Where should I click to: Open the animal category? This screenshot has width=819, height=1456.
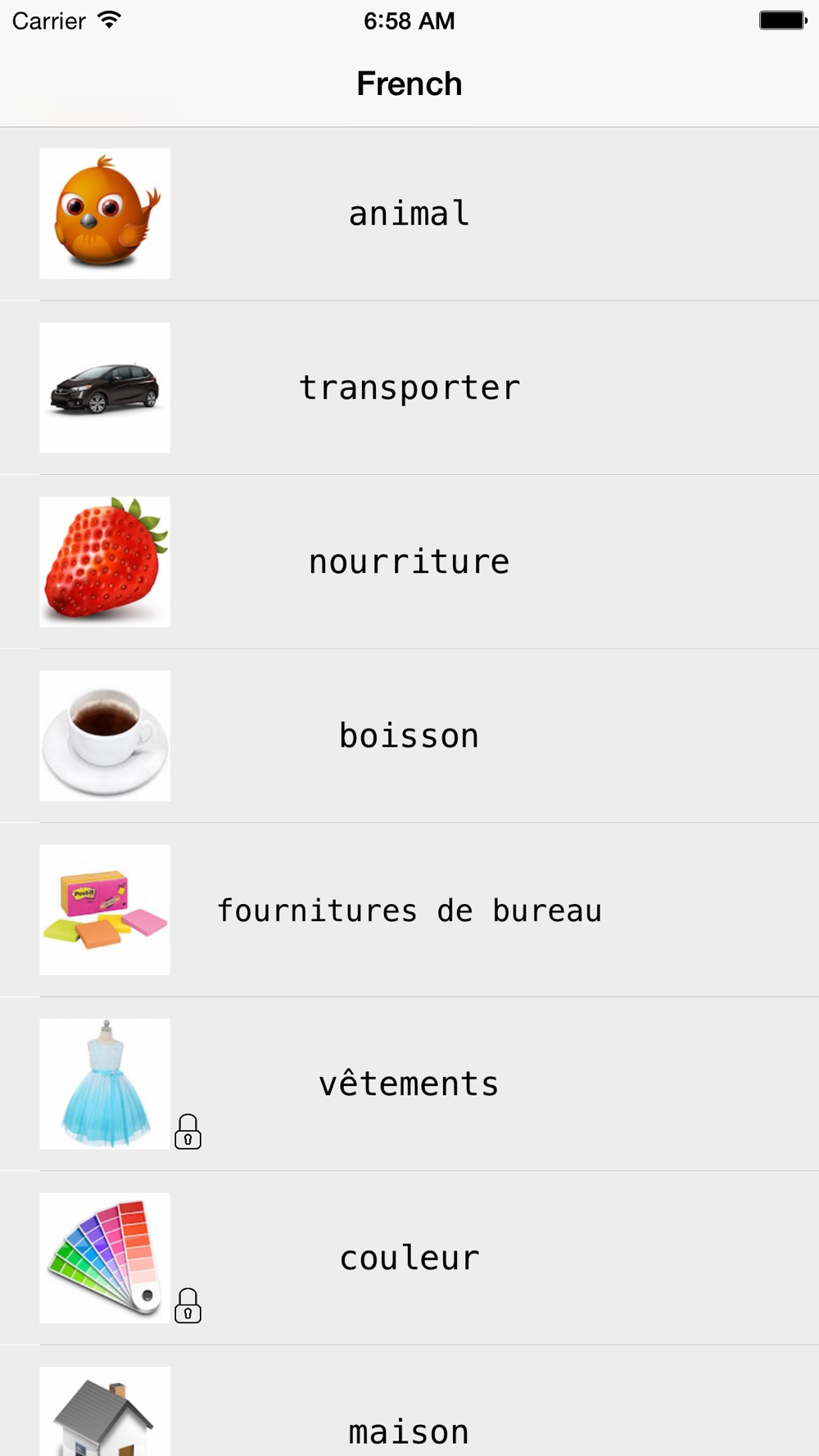coord(409,214)
